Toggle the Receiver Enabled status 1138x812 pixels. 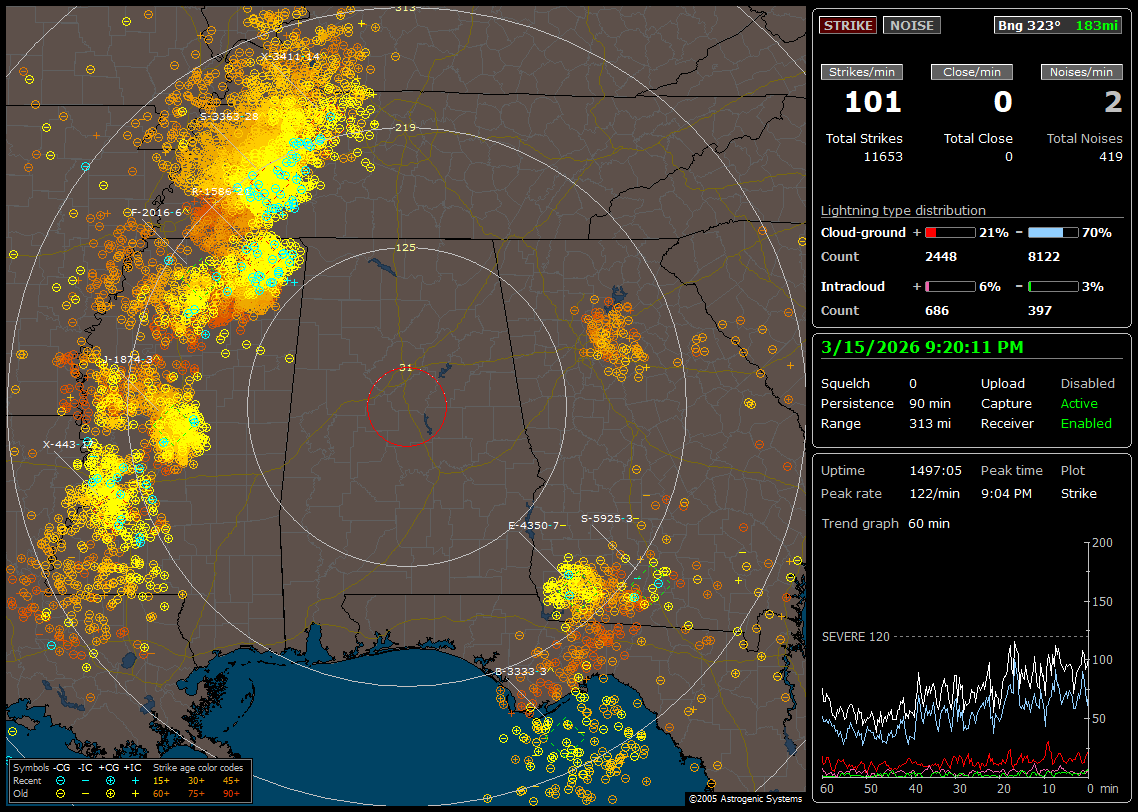(1086, 423)
